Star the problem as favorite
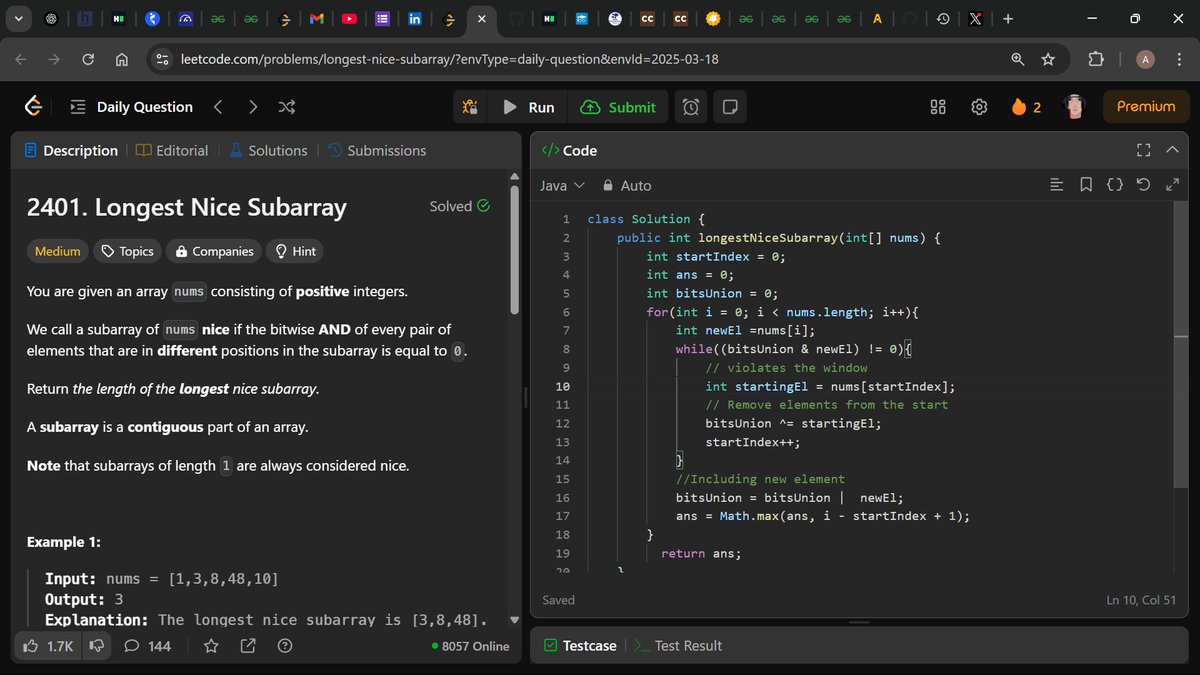The width and height of the screenshot is (1200, 675). [x=211, y=646]
